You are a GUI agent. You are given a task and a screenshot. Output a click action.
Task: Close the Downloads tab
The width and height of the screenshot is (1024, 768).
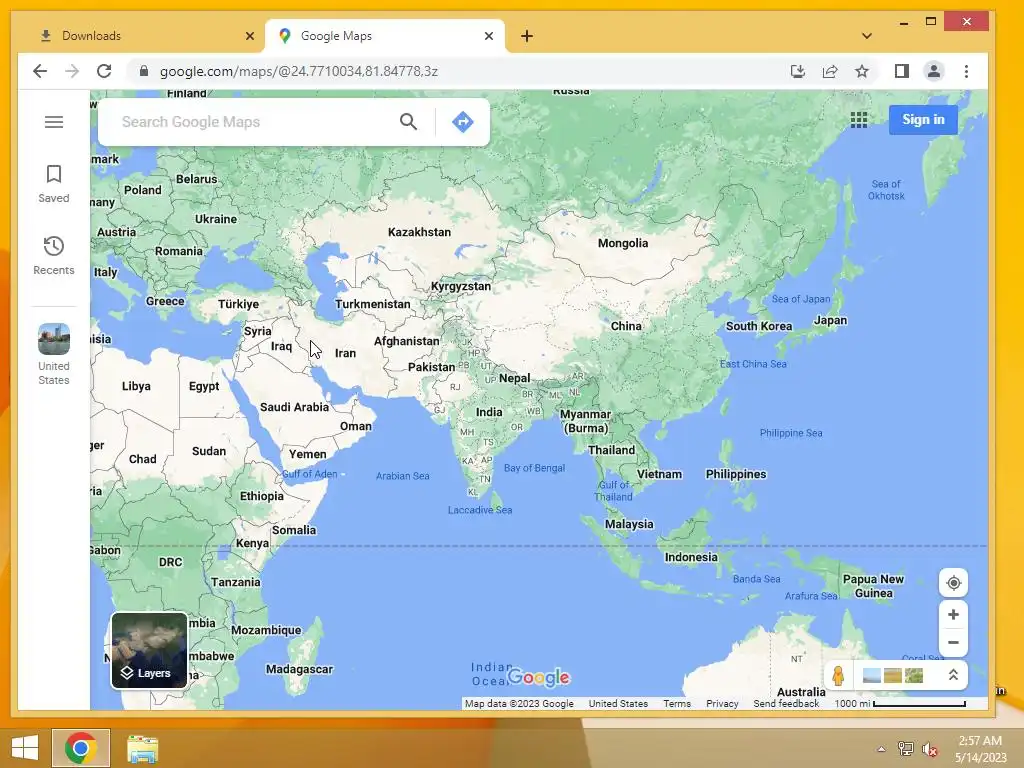(249, 37)
